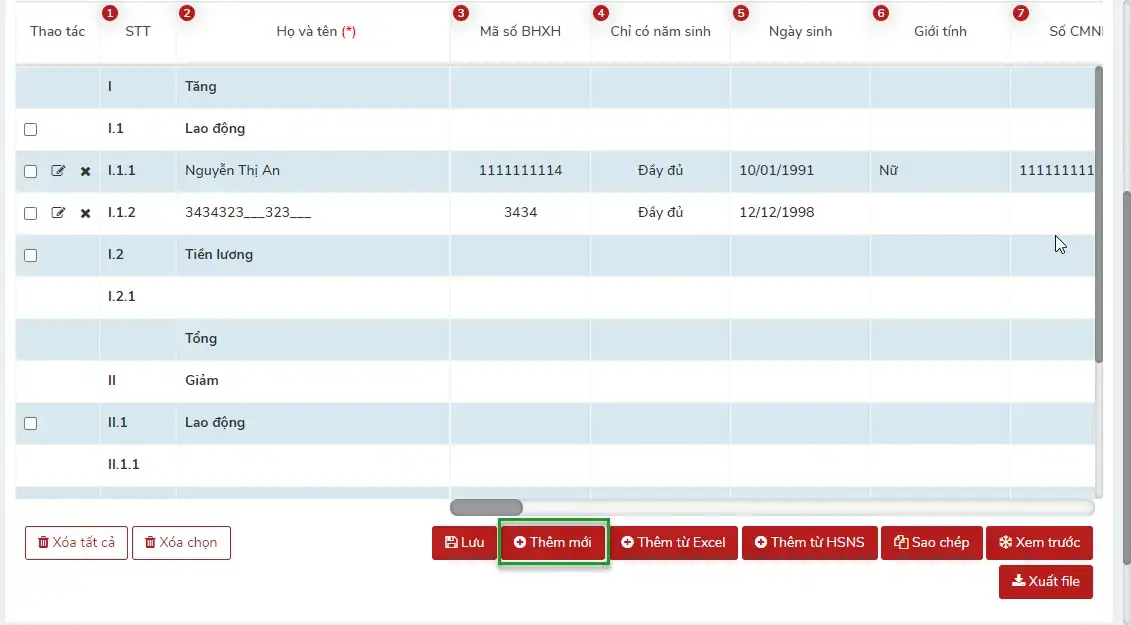This screenshot has width=1131, height=625.
Task: Click the birth date 10/01/1991
Action: point(776,171)
